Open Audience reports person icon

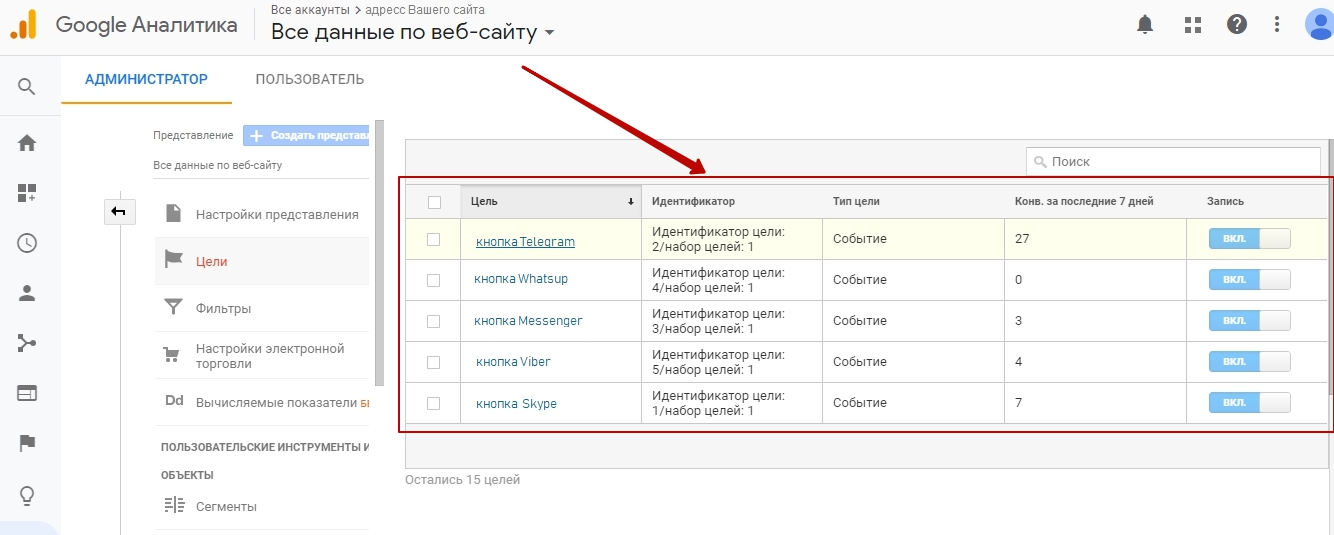pos(27,293)
